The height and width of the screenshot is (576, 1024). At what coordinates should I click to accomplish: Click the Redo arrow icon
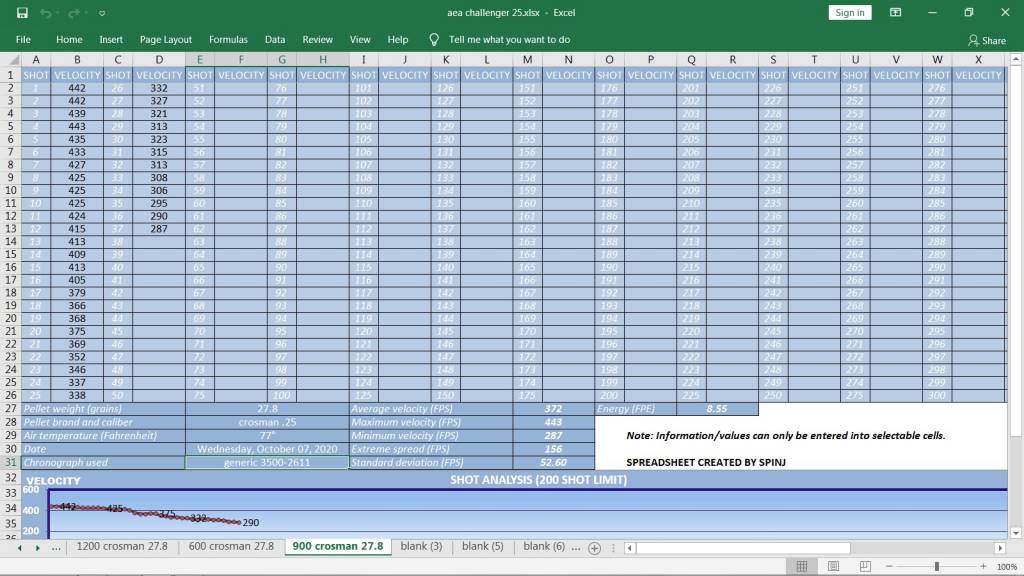pyautogui.click(x=74, y=12)
